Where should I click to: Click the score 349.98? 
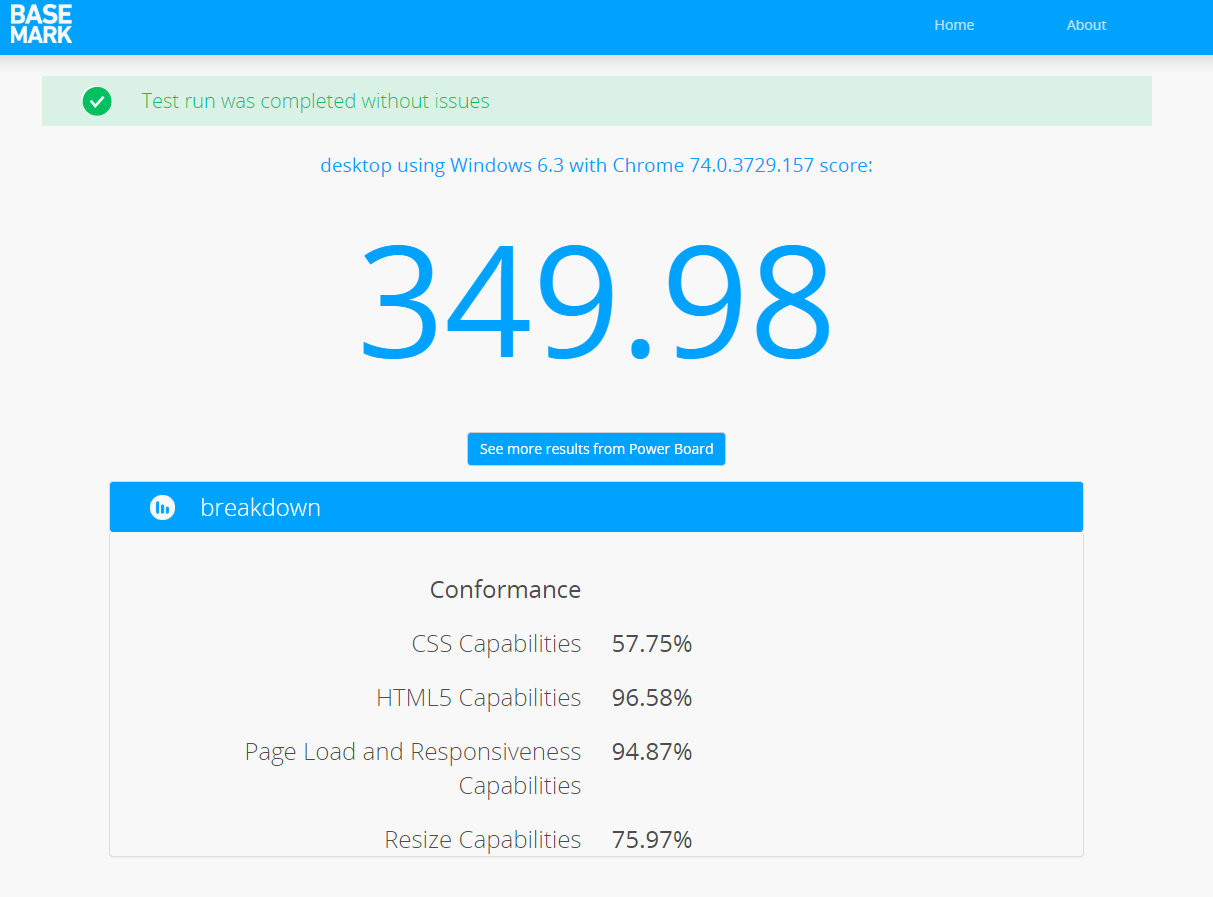point(596,303)
